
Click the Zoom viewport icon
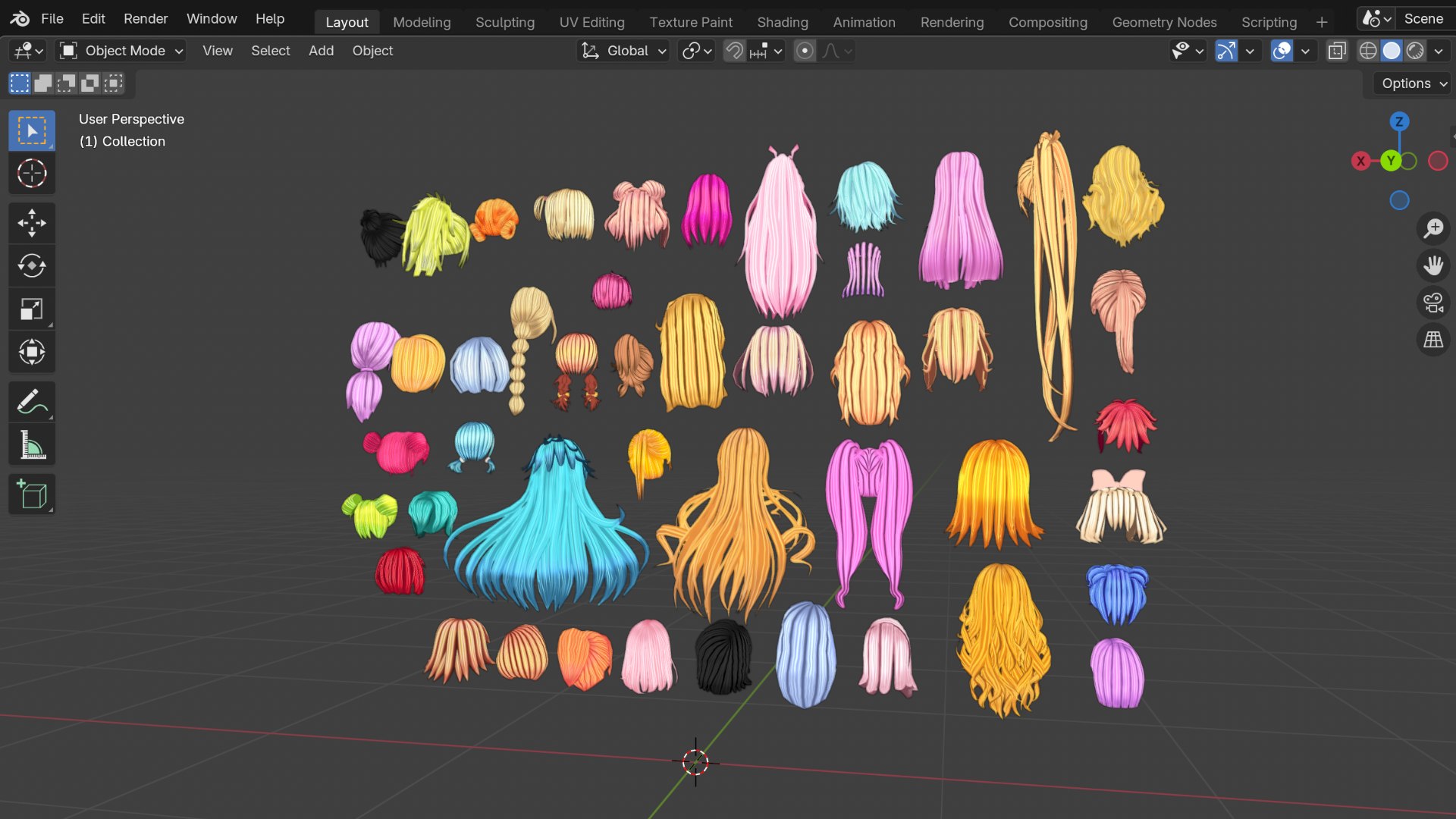(1433, 227)
